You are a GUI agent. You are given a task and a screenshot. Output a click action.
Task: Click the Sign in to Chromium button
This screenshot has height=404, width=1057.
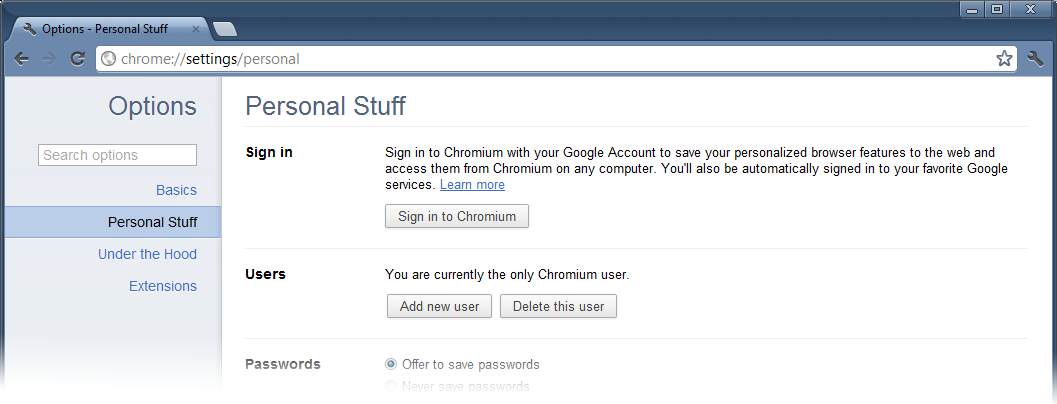pyautogui.click(x=457, y=217)
